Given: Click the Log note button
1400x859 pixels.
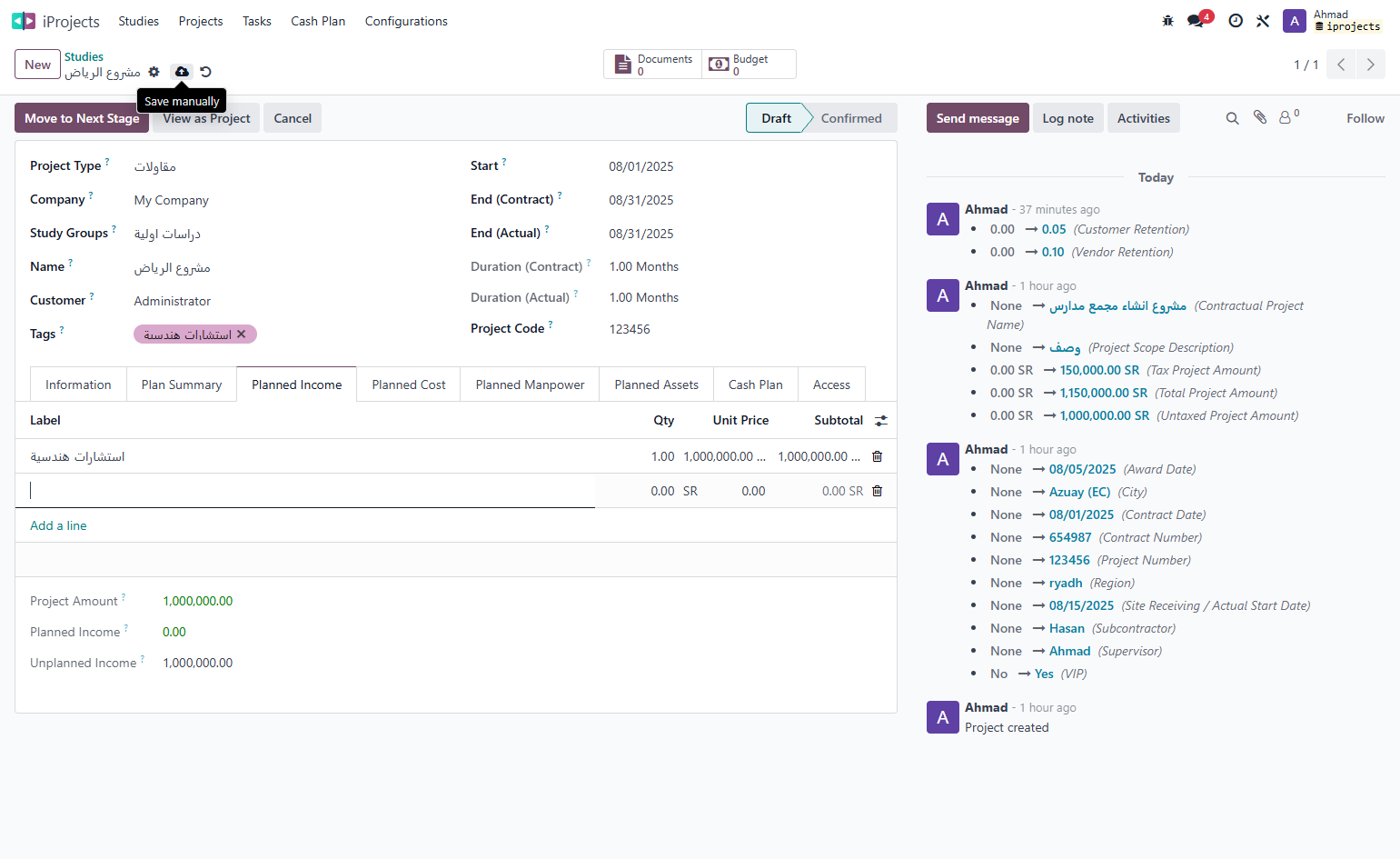Looking at the screenshot, I should tap(1068, 118).
